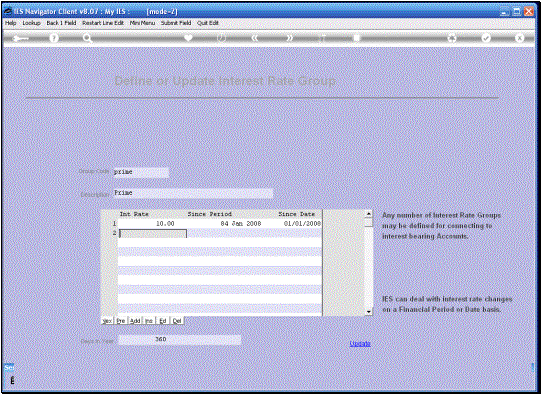Click the double right chevron icon

coord(289,38)
